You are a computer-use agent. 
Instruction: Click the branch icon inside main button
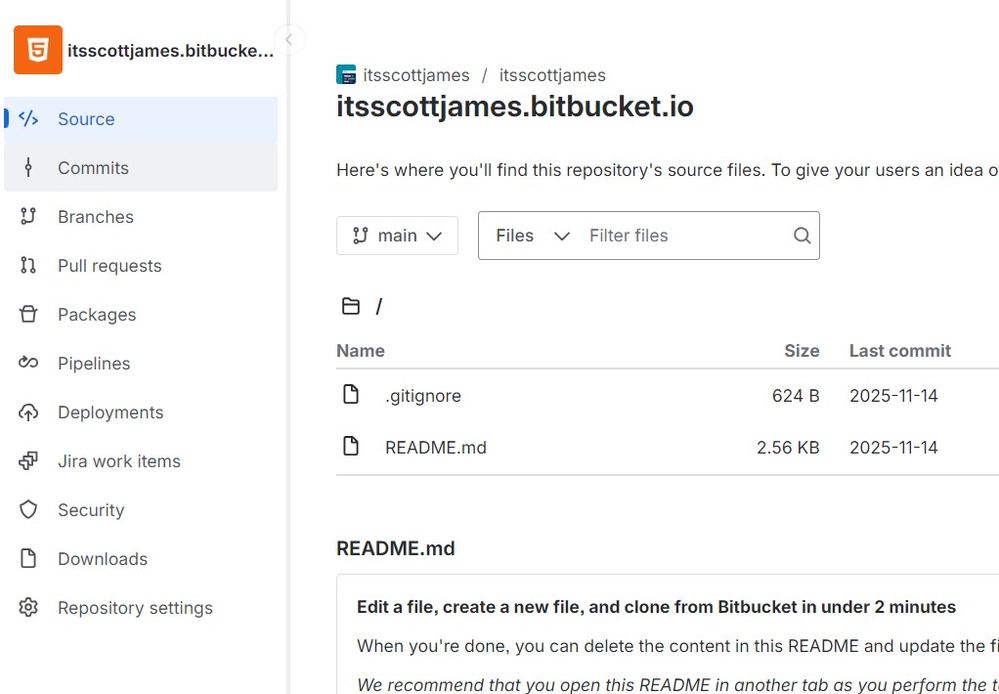pyautogui.click(x=361, y=236)
